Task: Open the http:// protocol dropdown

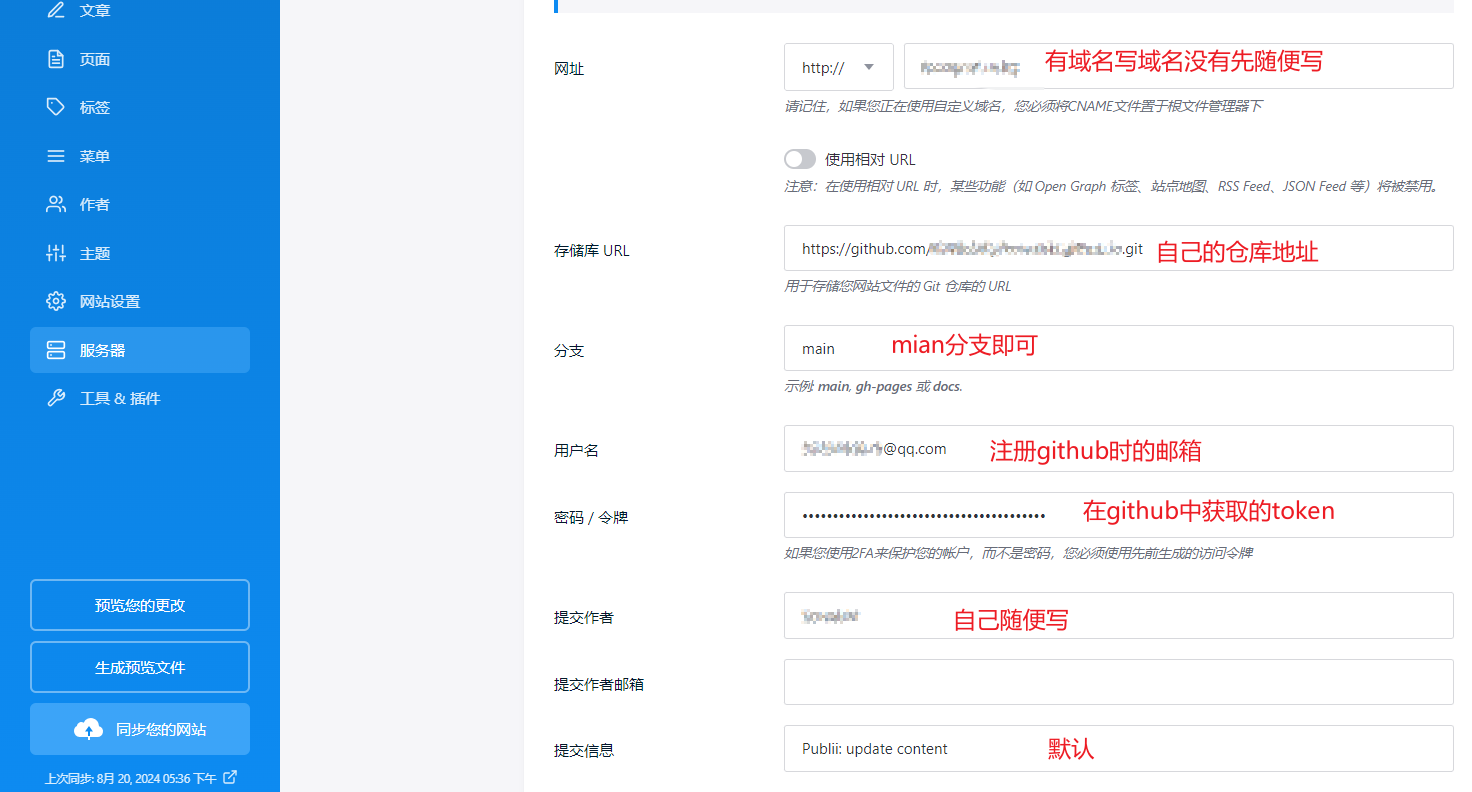Action: click(838, 67)
